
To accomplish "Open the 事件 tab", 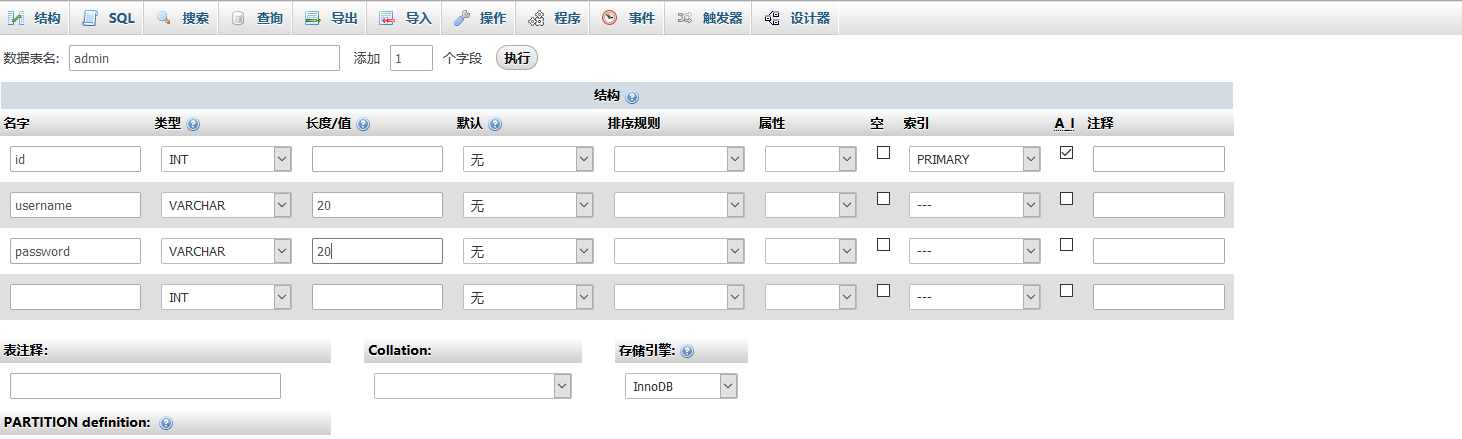I will click(628, 18).
